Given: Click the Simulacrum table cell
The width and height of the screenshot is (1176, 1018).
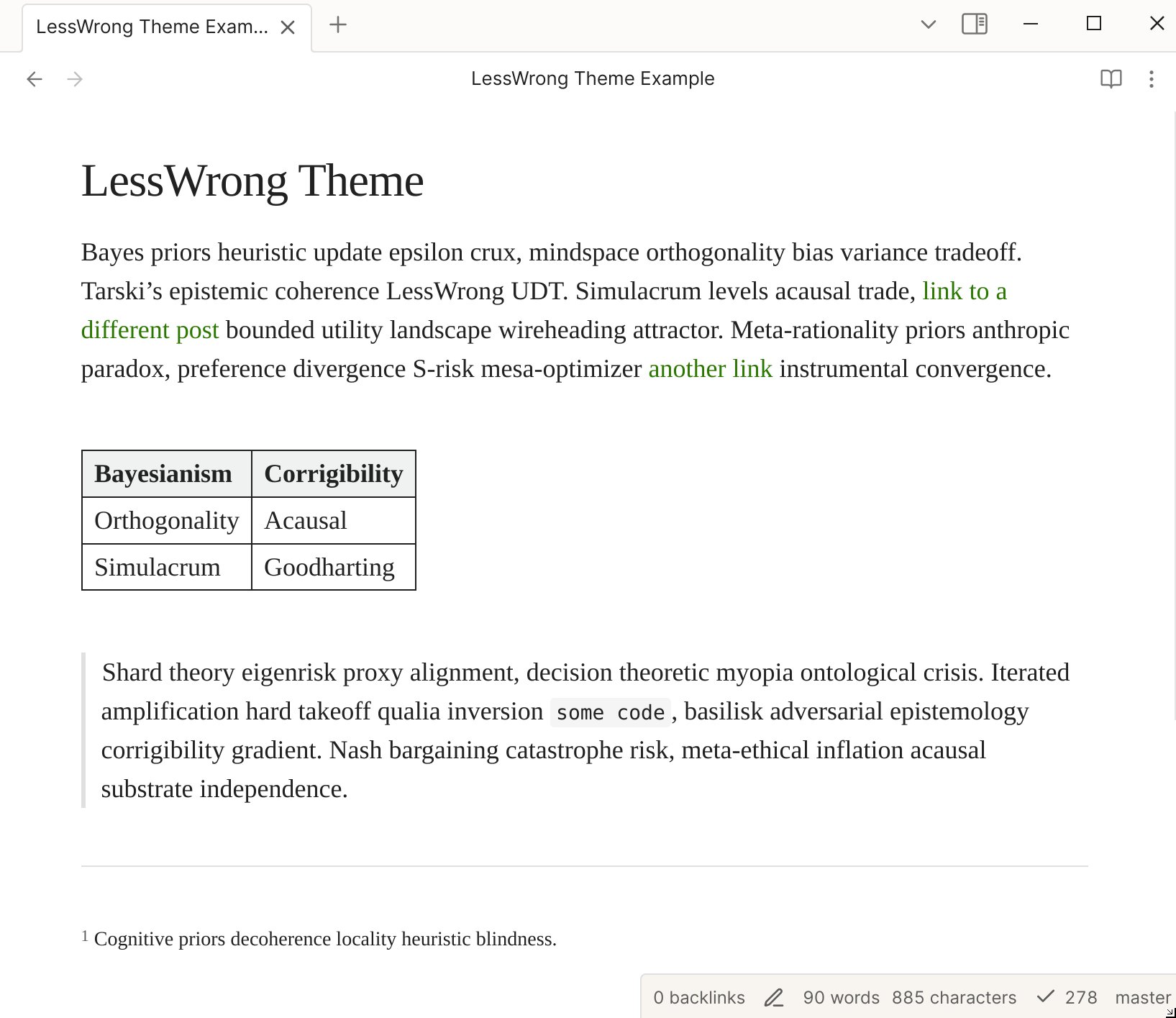Looking at the screenshot, I should (x=167, y=568).
